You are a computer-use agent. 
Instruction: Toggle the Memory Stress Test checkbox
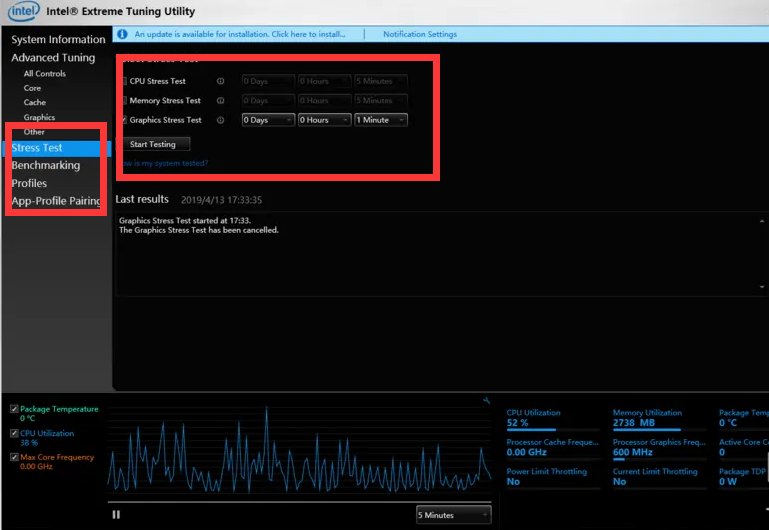pos(124,101)
